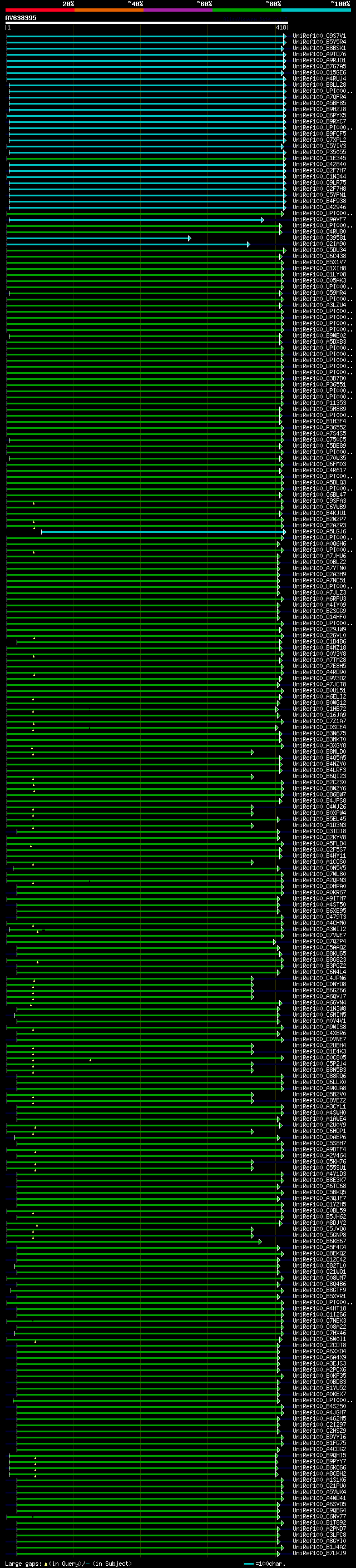Click the UniRef100_B4LRF3 label
Screen dimensions: 356x1568
(x=319, y=770)
